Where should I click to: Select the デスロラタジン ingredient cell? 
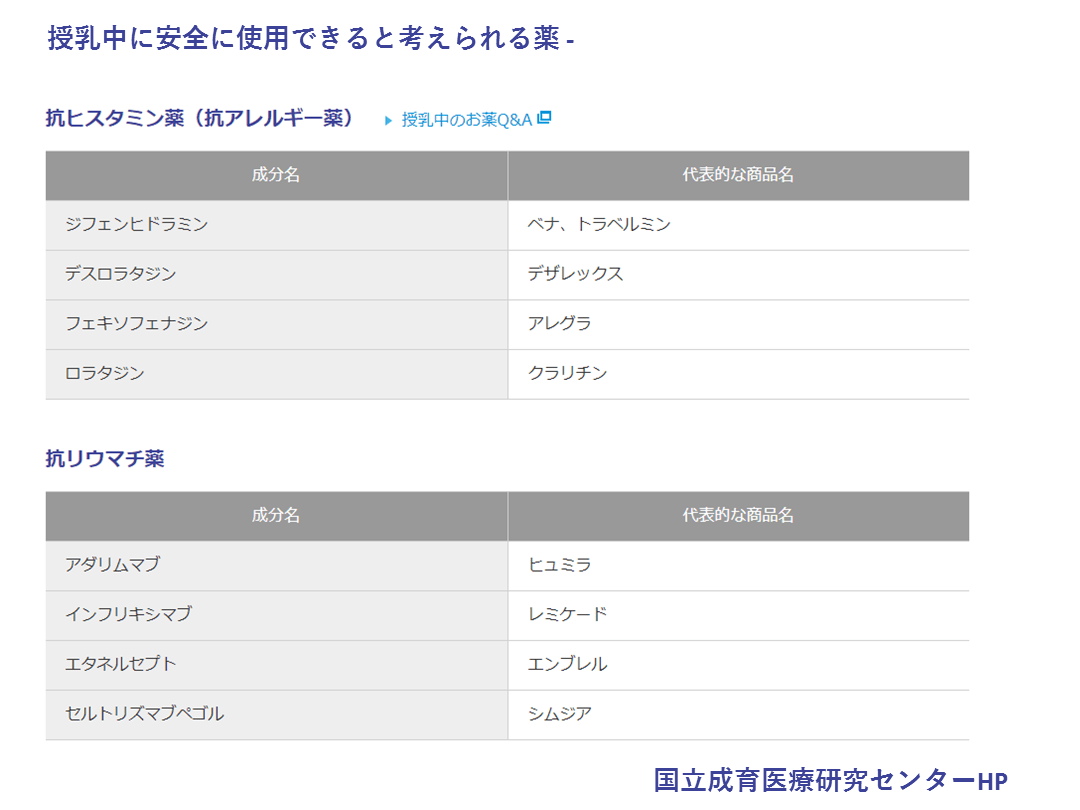120,274
